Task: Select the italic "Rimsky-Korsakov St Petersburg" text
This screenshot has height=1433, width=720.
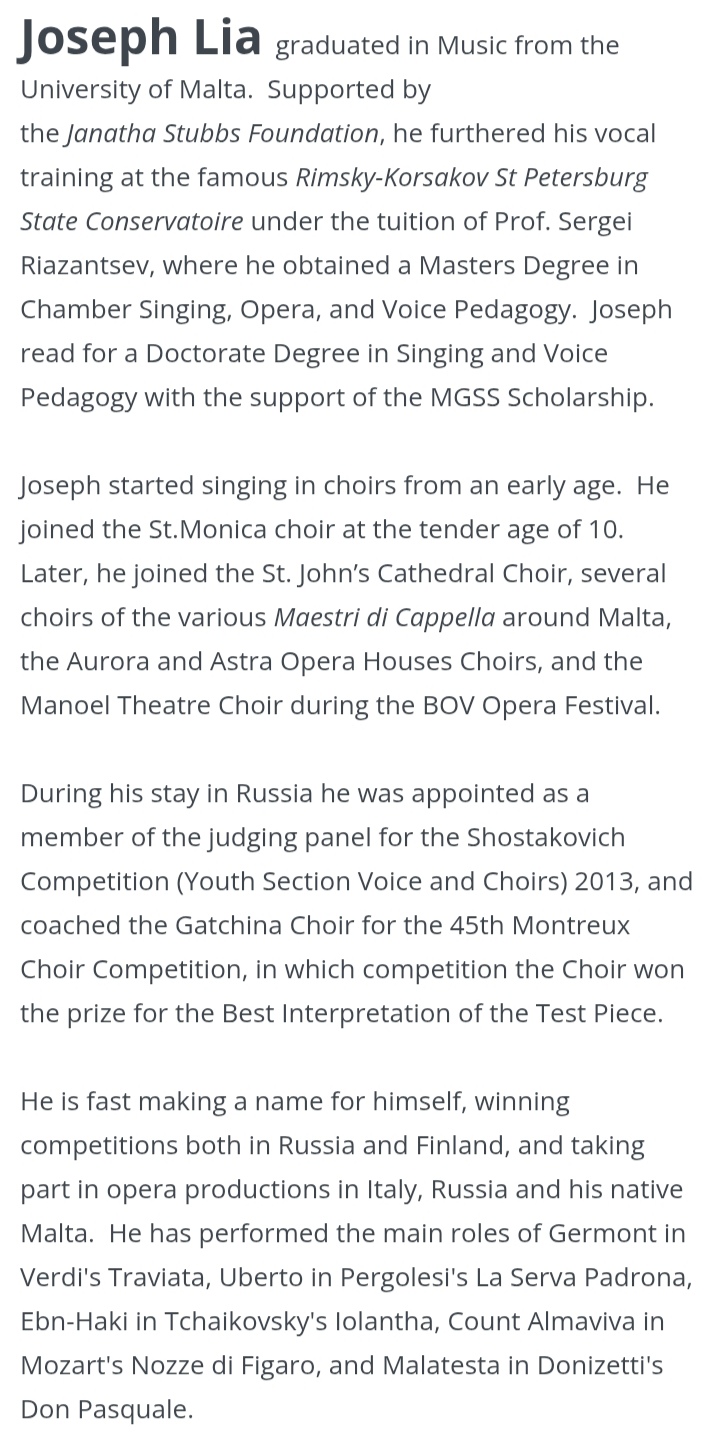Action: pyautogui.click(x=471, y=177)
